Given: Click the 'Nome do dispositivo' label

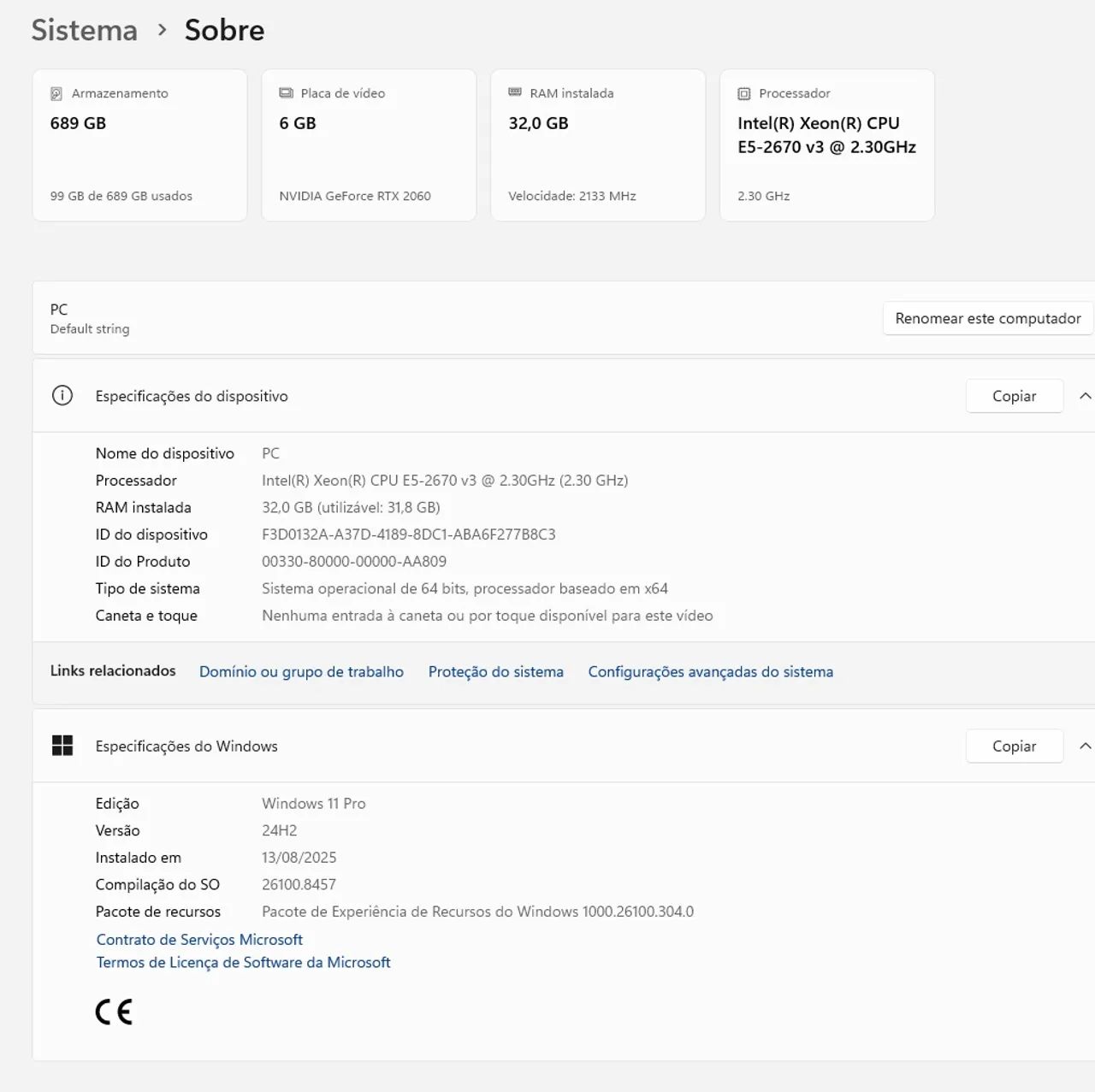Looking at the screenshot, I should tap(165, 454).
